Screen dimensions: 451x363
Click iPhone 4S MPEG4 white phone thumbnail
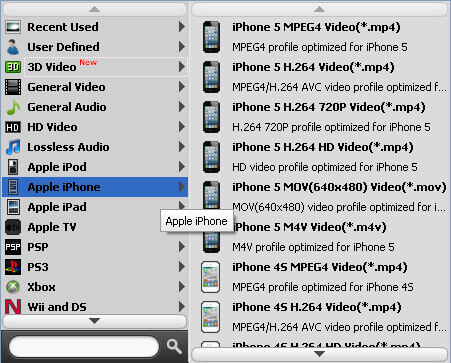point(211,277)
